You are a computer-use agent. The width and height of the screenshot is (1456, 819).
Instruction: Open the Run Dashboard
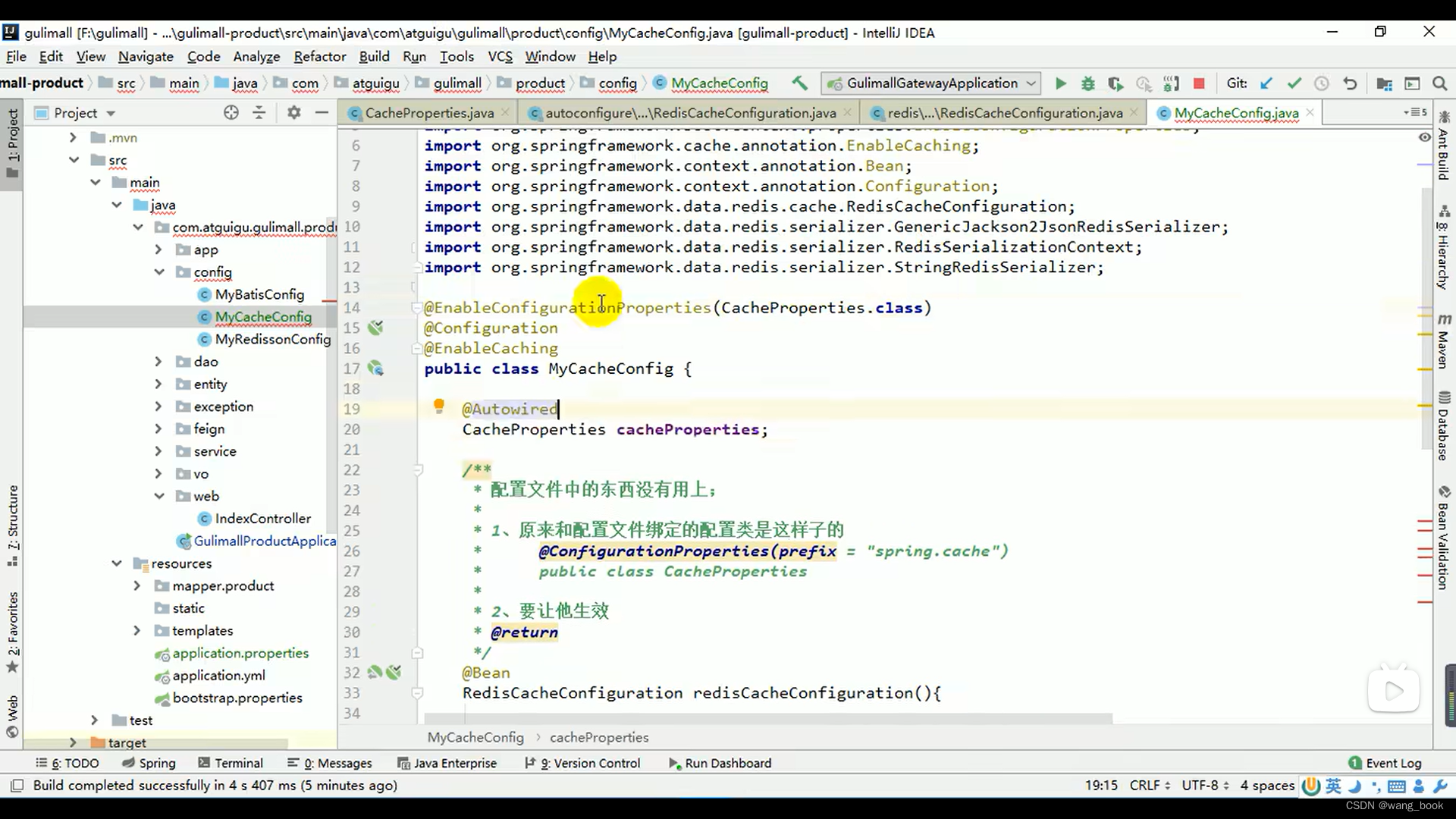[x=720, y=763]
